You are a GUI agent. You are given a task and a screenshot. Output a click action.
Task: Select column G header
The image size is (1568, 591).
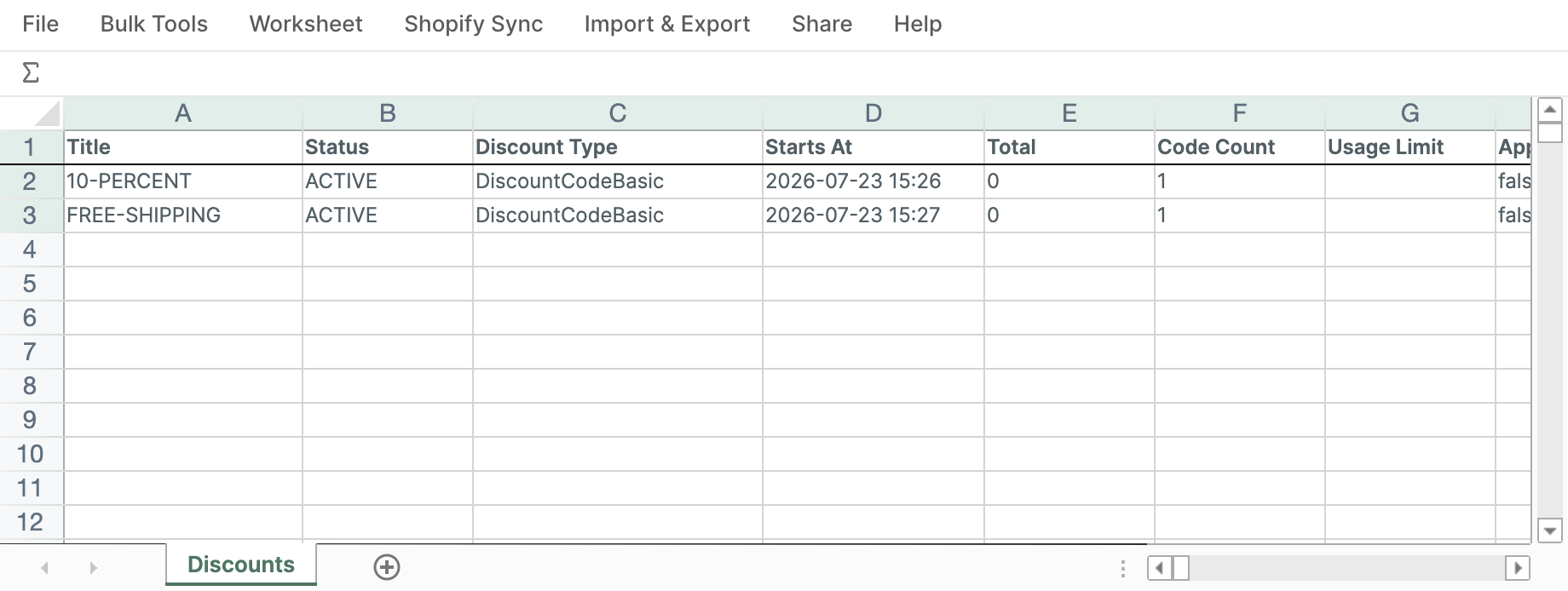click(x=1410, y=113)
